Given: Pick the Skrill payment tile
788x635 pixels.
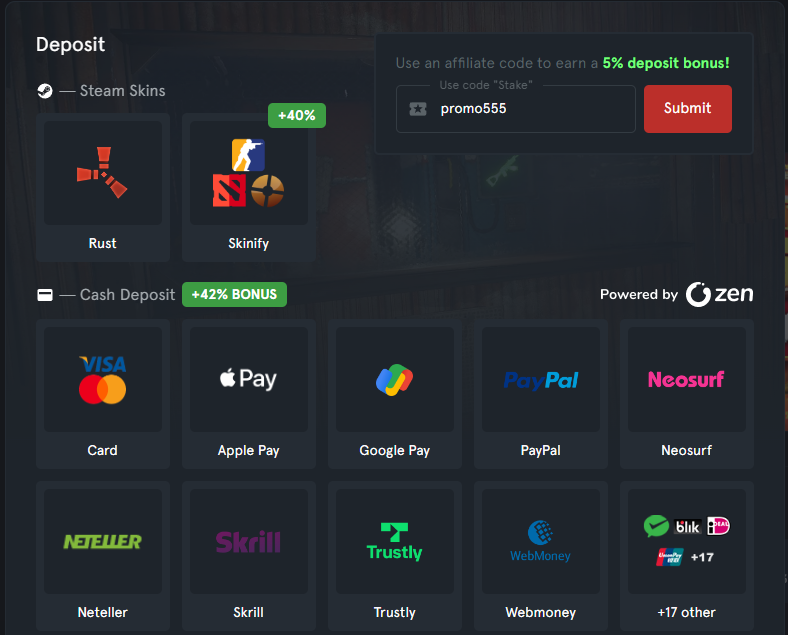Looking at the screenshot, I should pos(249,556).
